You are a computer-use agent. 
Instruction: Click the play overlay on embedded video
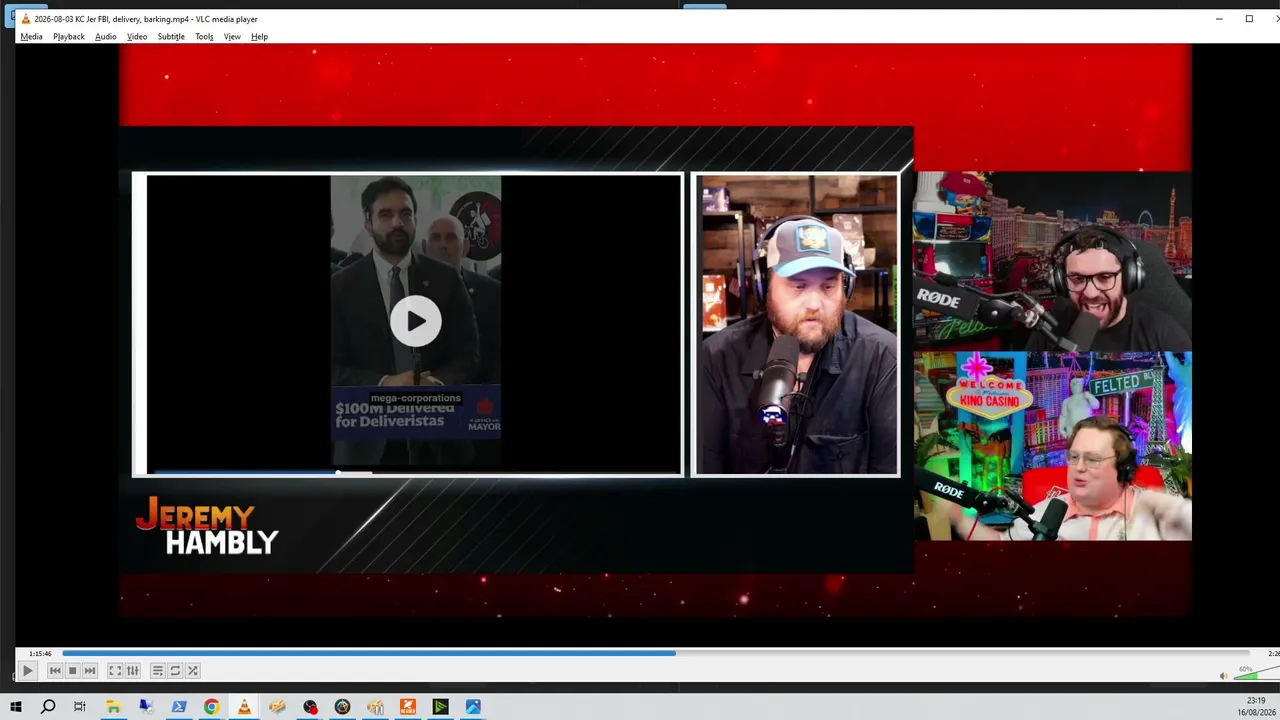(x=416, y=321)
